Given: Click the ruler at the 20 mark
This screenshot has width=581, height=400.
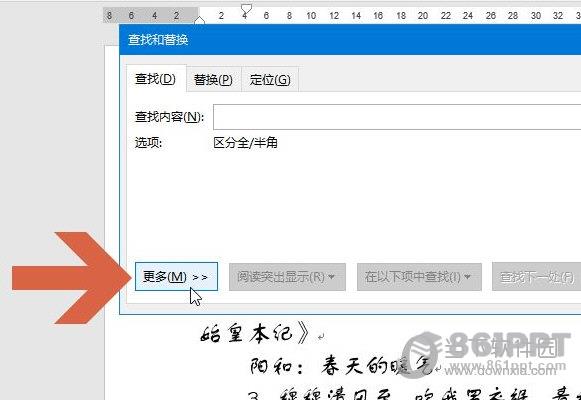Looking at the screenshot, I should pyautogui.click(x=423, y=16).
